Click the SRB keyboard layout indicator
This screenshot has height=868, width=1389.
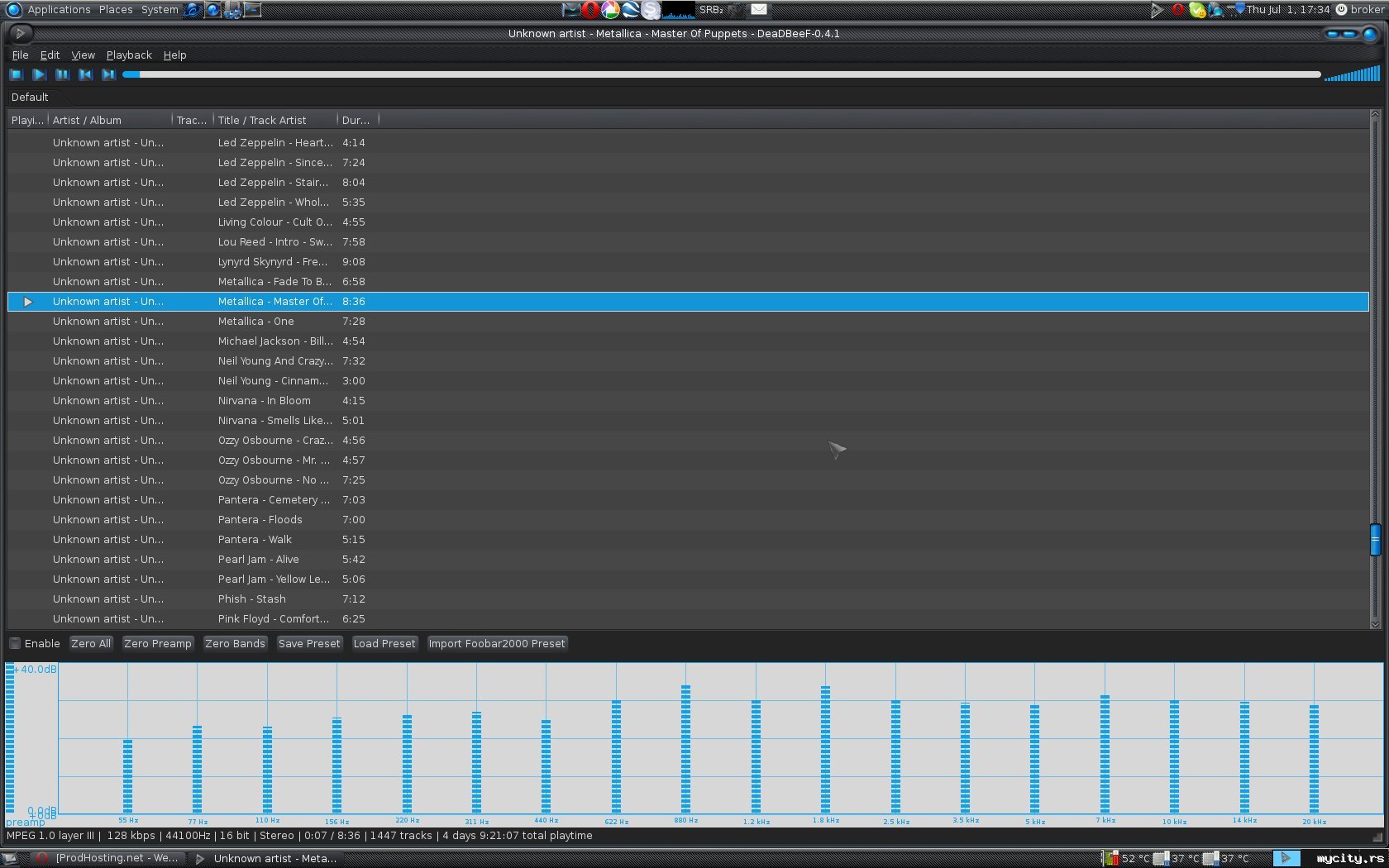tap(711, 10)
